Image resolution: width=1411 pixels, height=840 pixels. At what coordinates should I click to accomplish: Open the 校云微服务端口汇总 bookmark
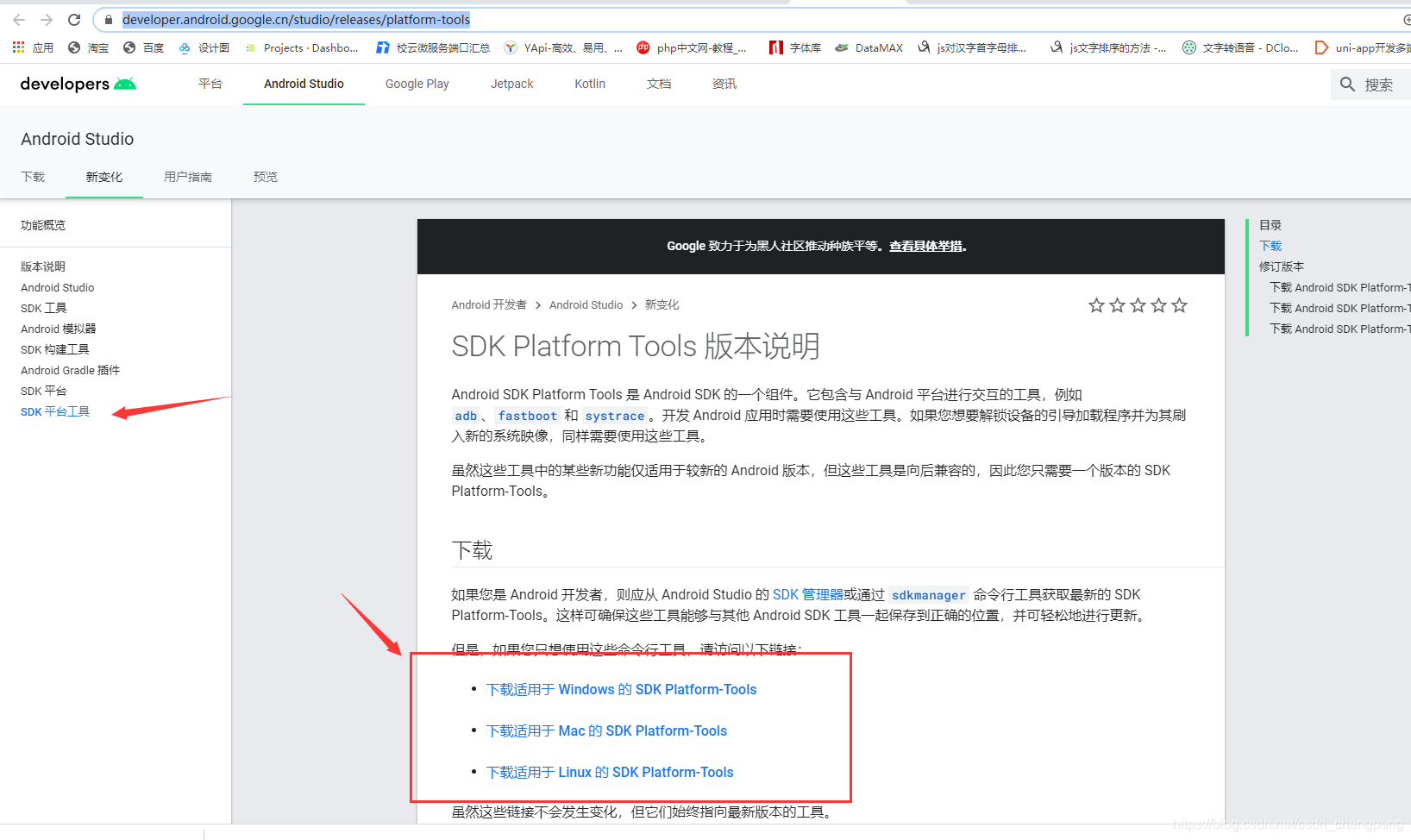tap(433, 47)
